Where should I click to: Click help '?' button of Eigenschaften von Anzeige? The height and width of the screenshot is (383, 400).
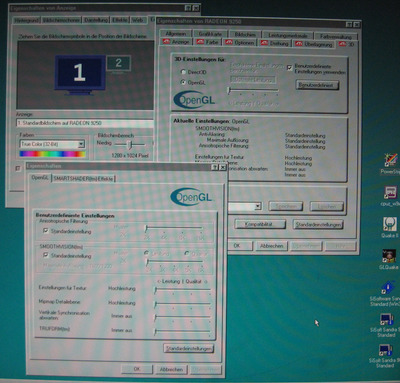tap(188, 8)
